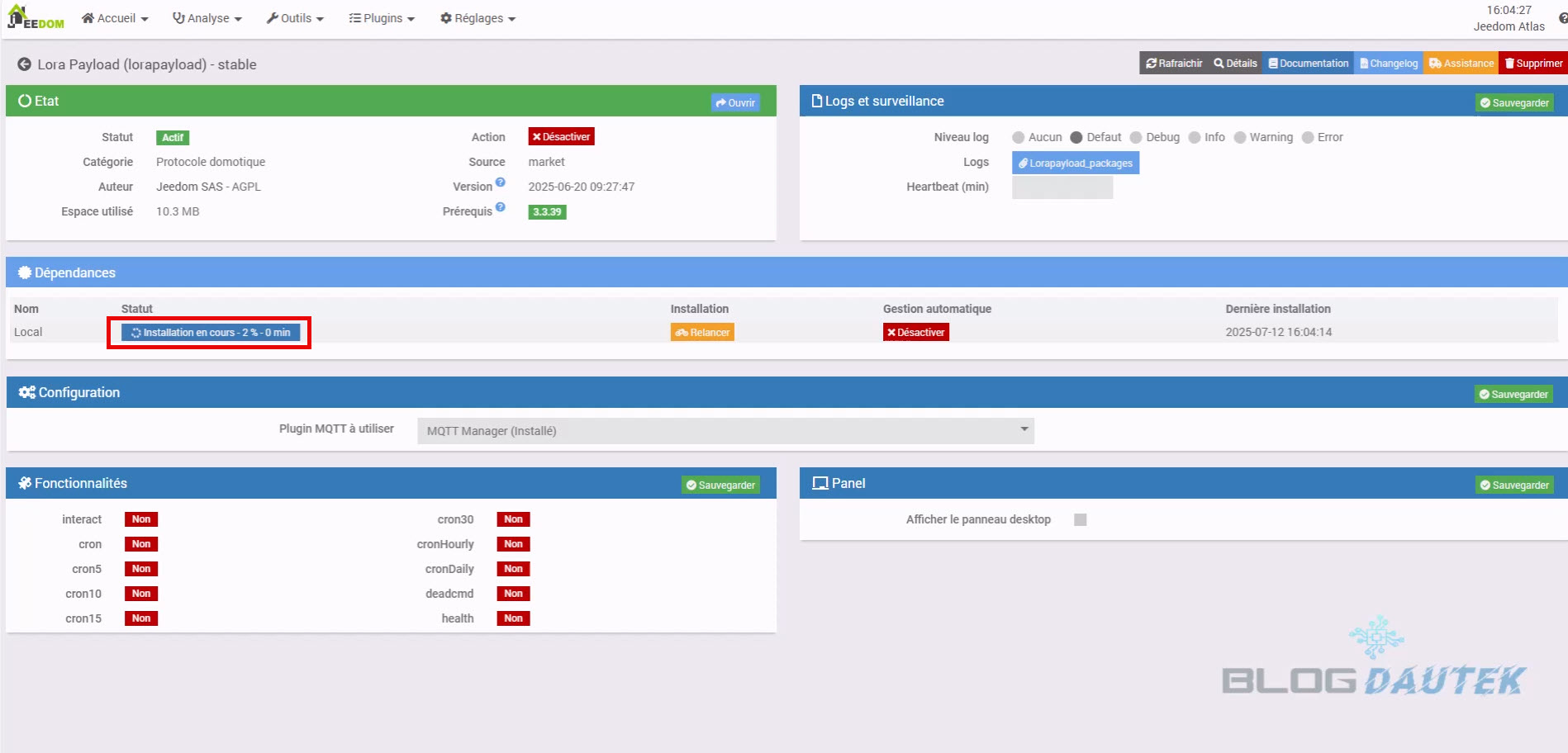The width and height of the screenshot is (1568, 753).
Task: Open the Analyse menu
Action: pos(207,18)
